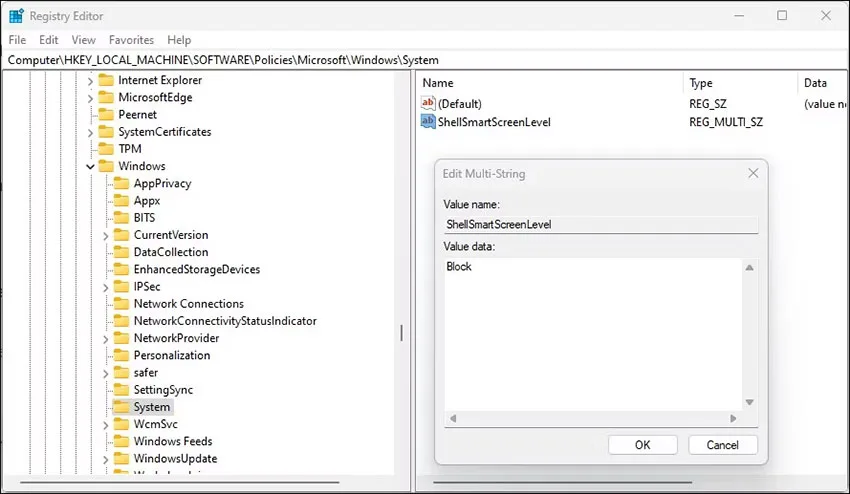Expand the SystemCertificates key
The height and width of the screenshot is (494, 850).
(91, 132)
